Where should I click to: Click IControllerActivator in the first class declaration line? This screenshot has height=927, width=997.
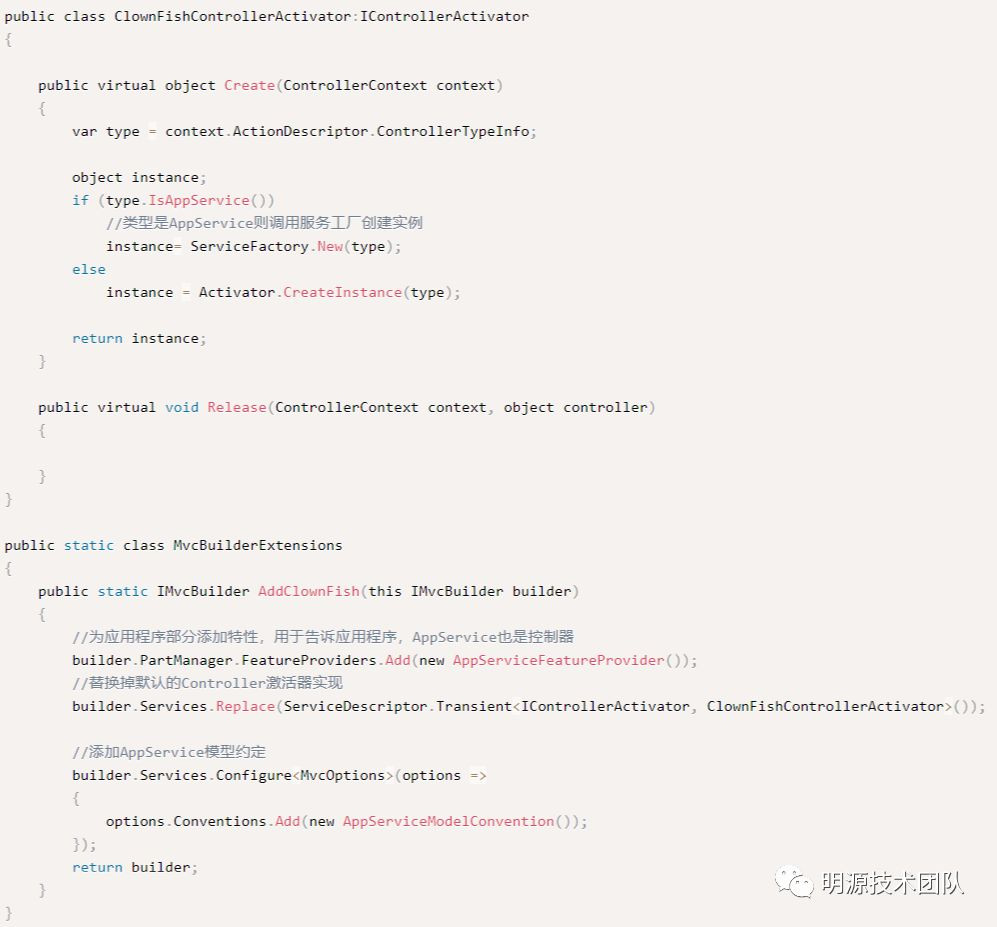(444, 17)
